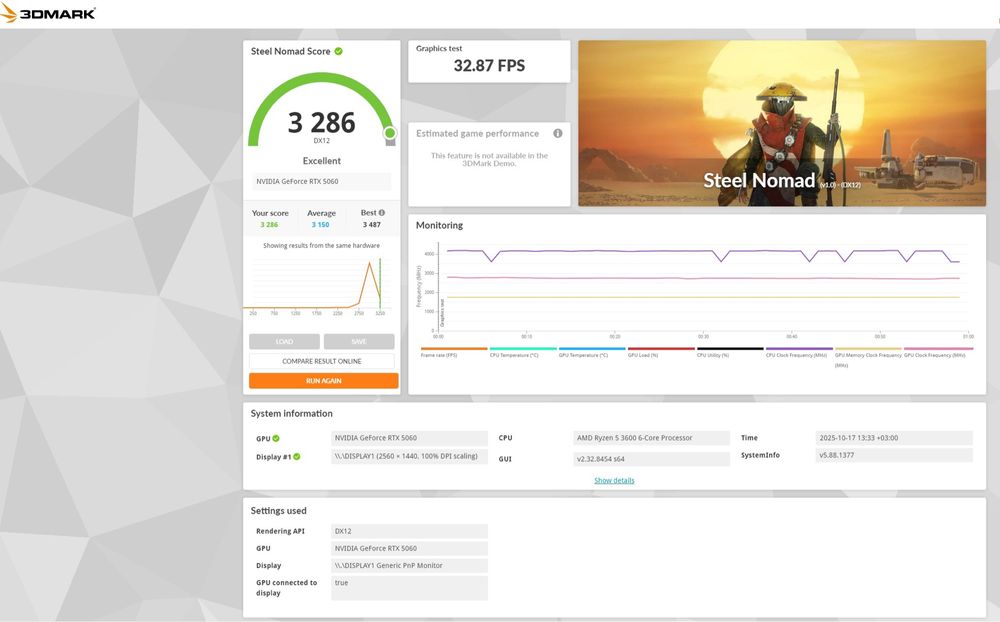Click 'Showing results from the same hardware' text

pos(321,246)
